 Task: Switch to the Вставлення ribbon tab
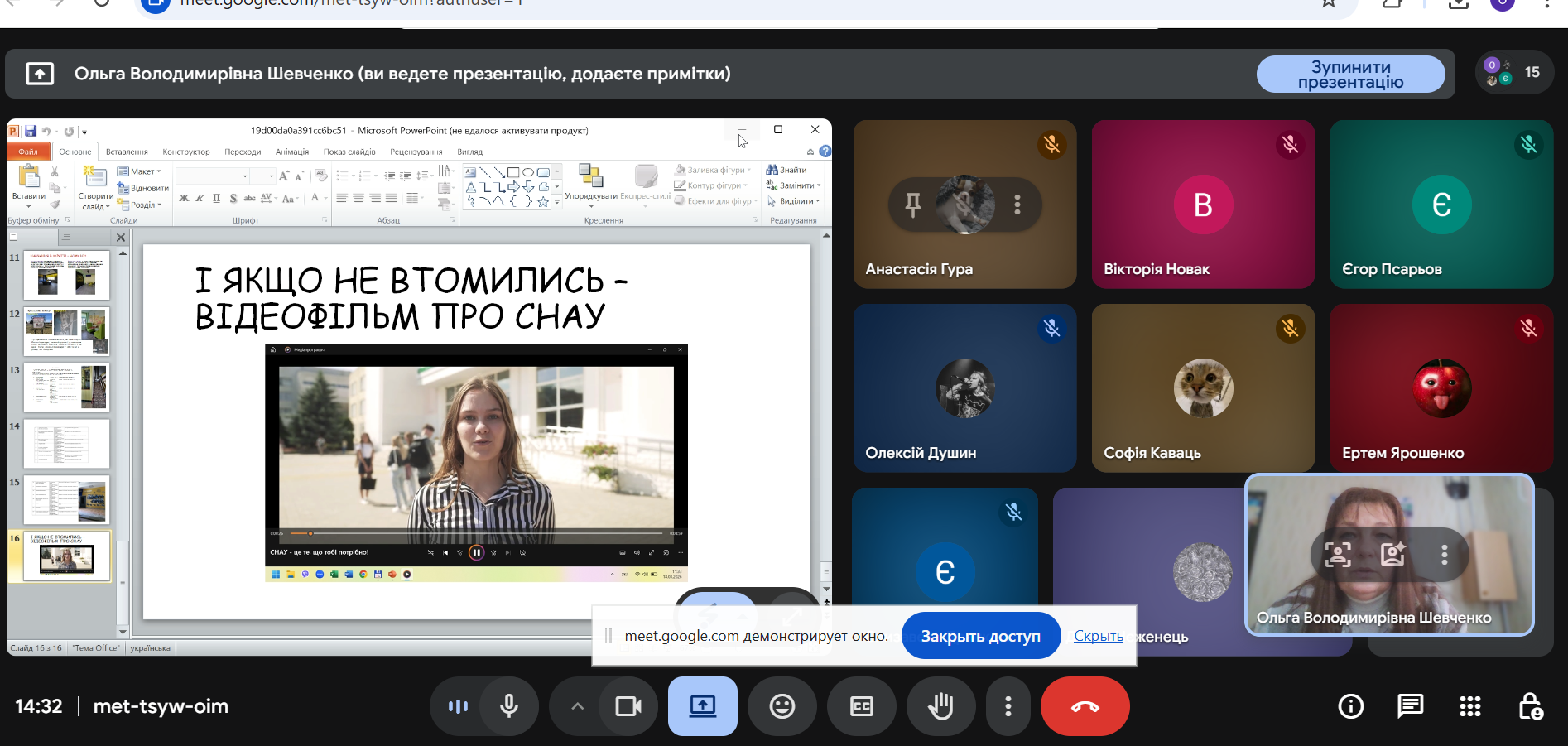click(x=127, y=152)
